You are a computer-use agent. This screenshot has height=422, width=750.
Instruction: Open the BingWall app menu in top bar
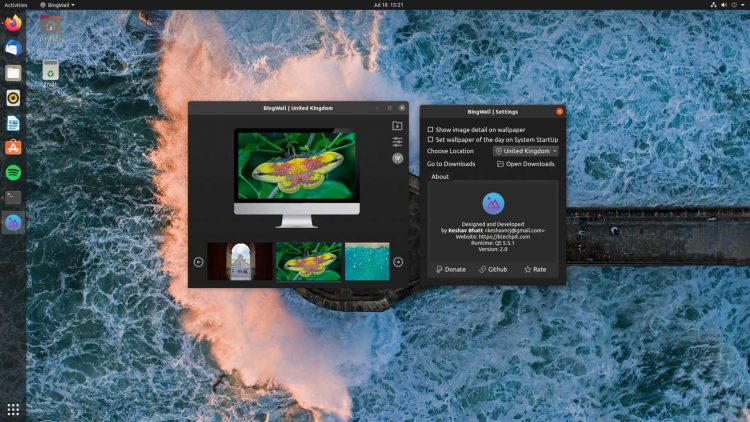(57, 5)
